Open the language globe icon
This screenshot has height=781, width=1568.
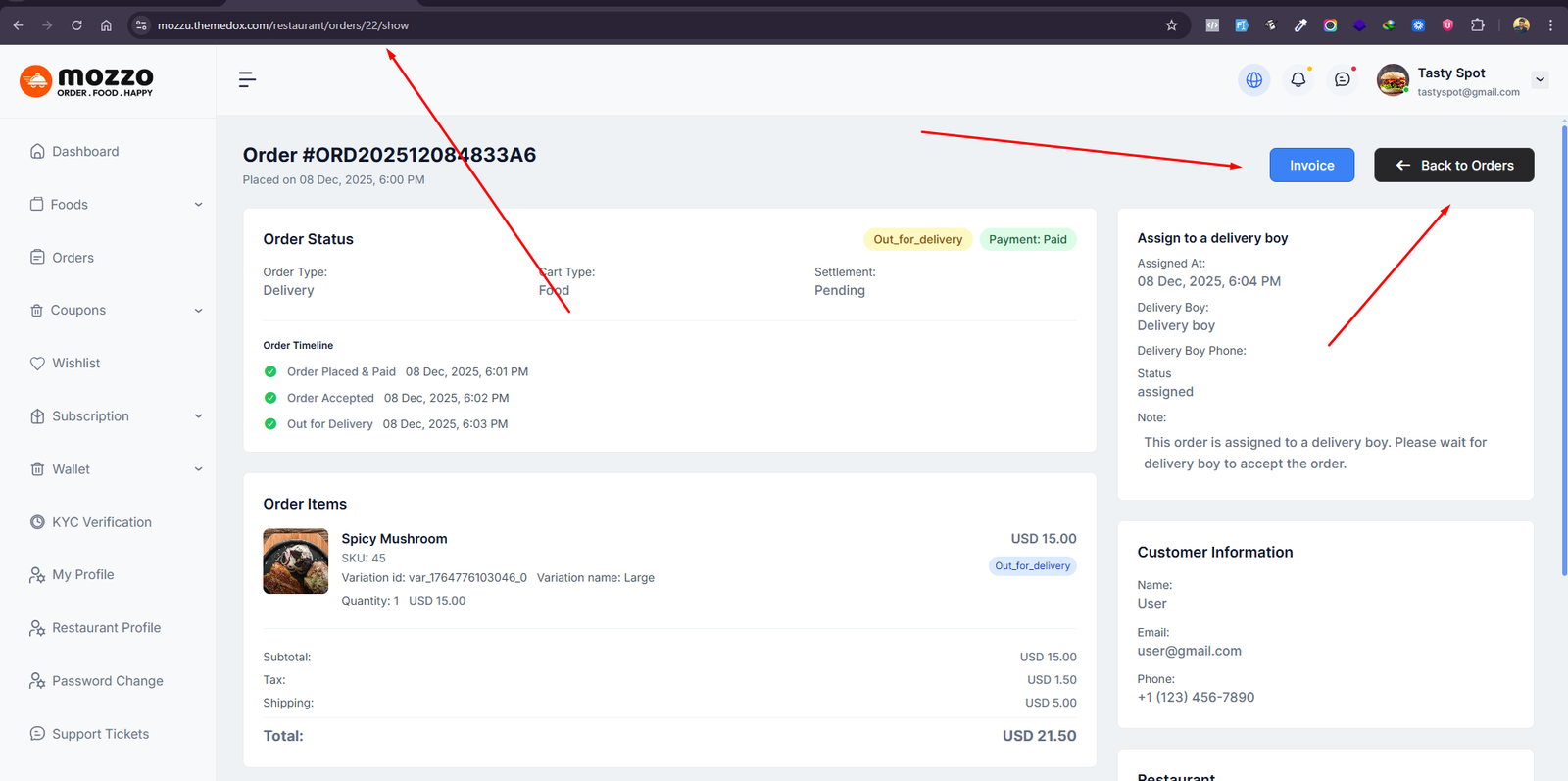point(1253,80)
